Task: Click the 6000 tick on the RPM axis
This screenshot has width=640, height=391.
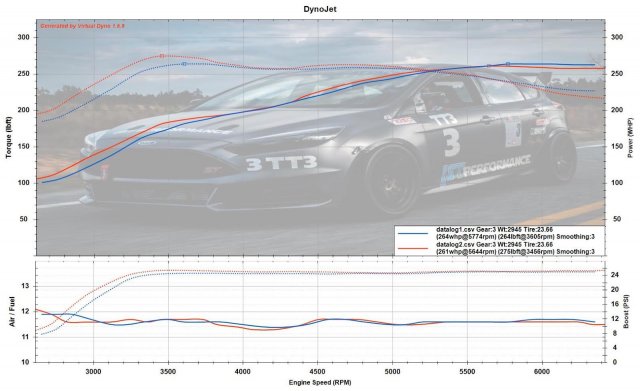Action: coord(542,371)
